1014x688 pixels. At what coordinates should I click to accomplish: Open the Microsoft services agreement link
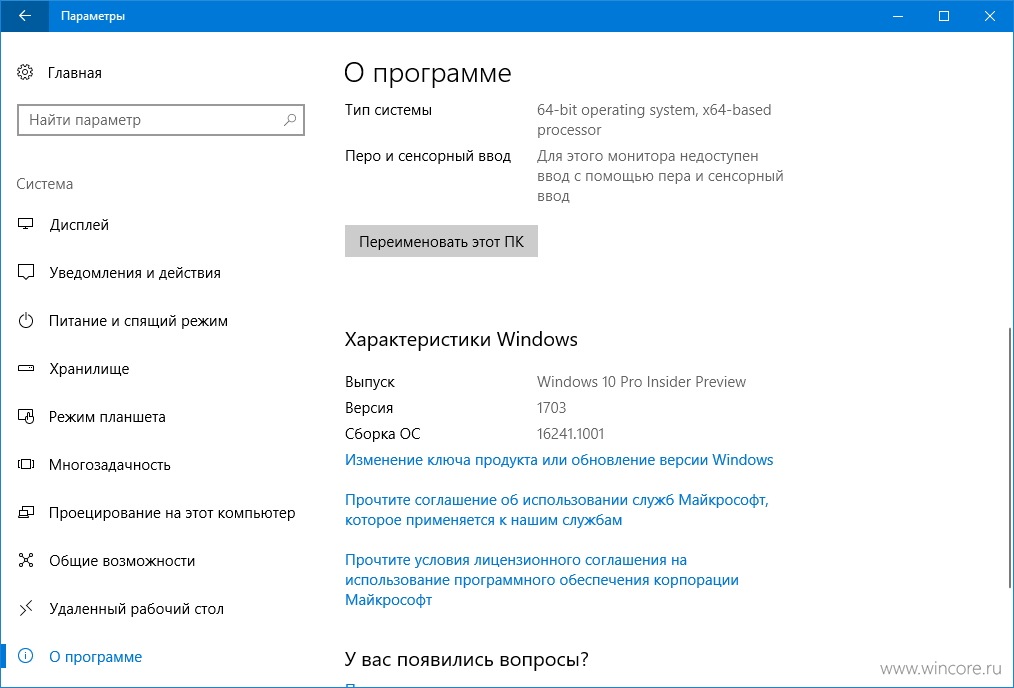(557, 510)
